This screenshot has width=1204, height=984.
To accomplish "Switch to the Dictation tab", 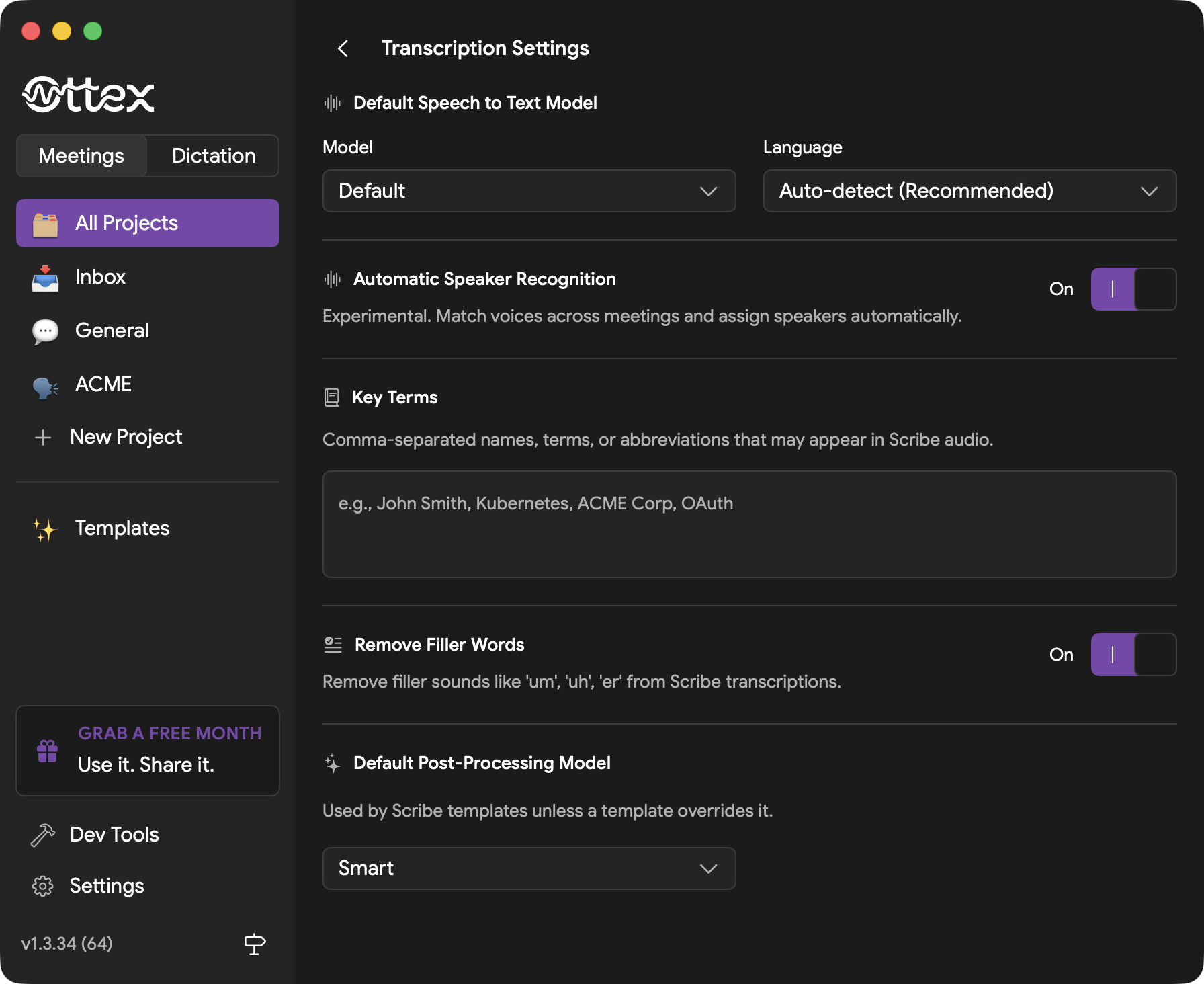I will tap(214, 156).
